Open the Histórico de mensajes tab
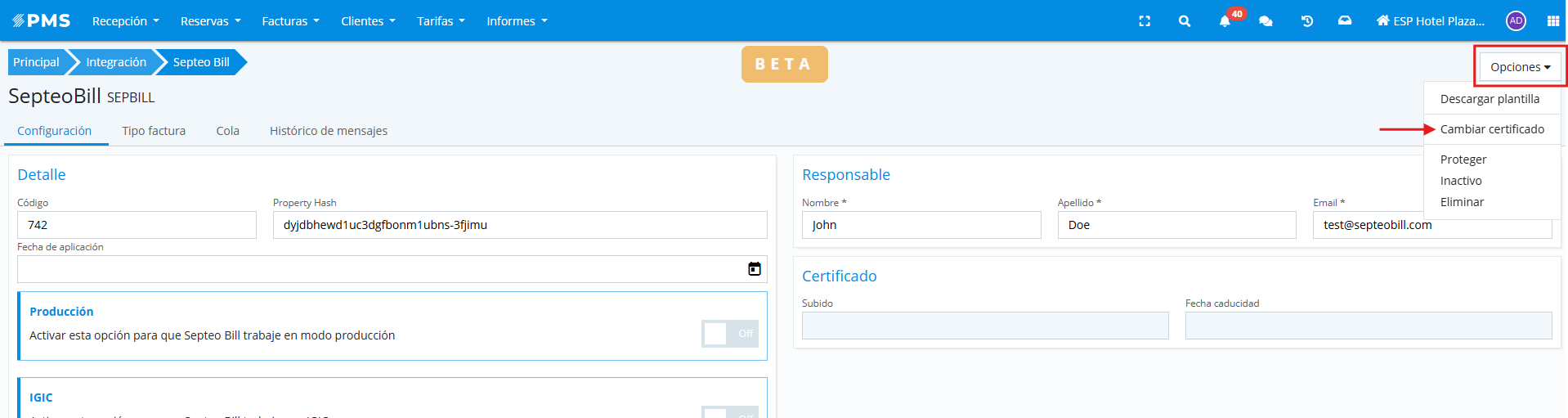This screenshot has height=418, width=1568. (x=329, y=131)
